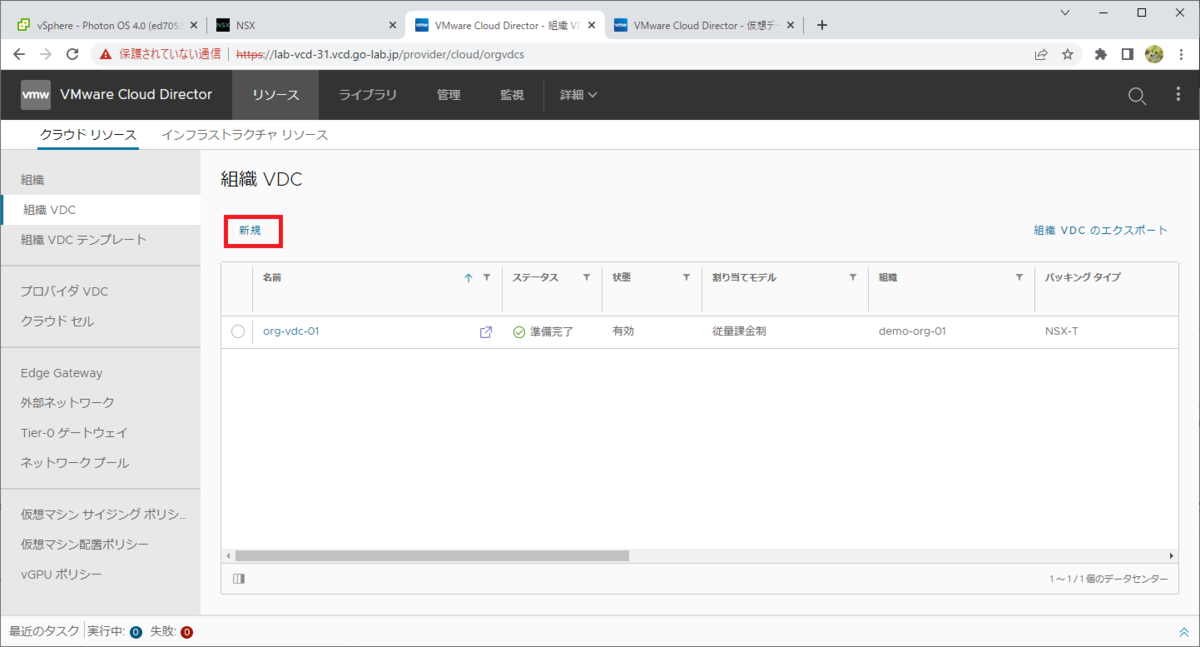1200x647 pixels.
Task: Open the column chooser icon below grid
Action: pyautogui.click(x=238, y=578)
